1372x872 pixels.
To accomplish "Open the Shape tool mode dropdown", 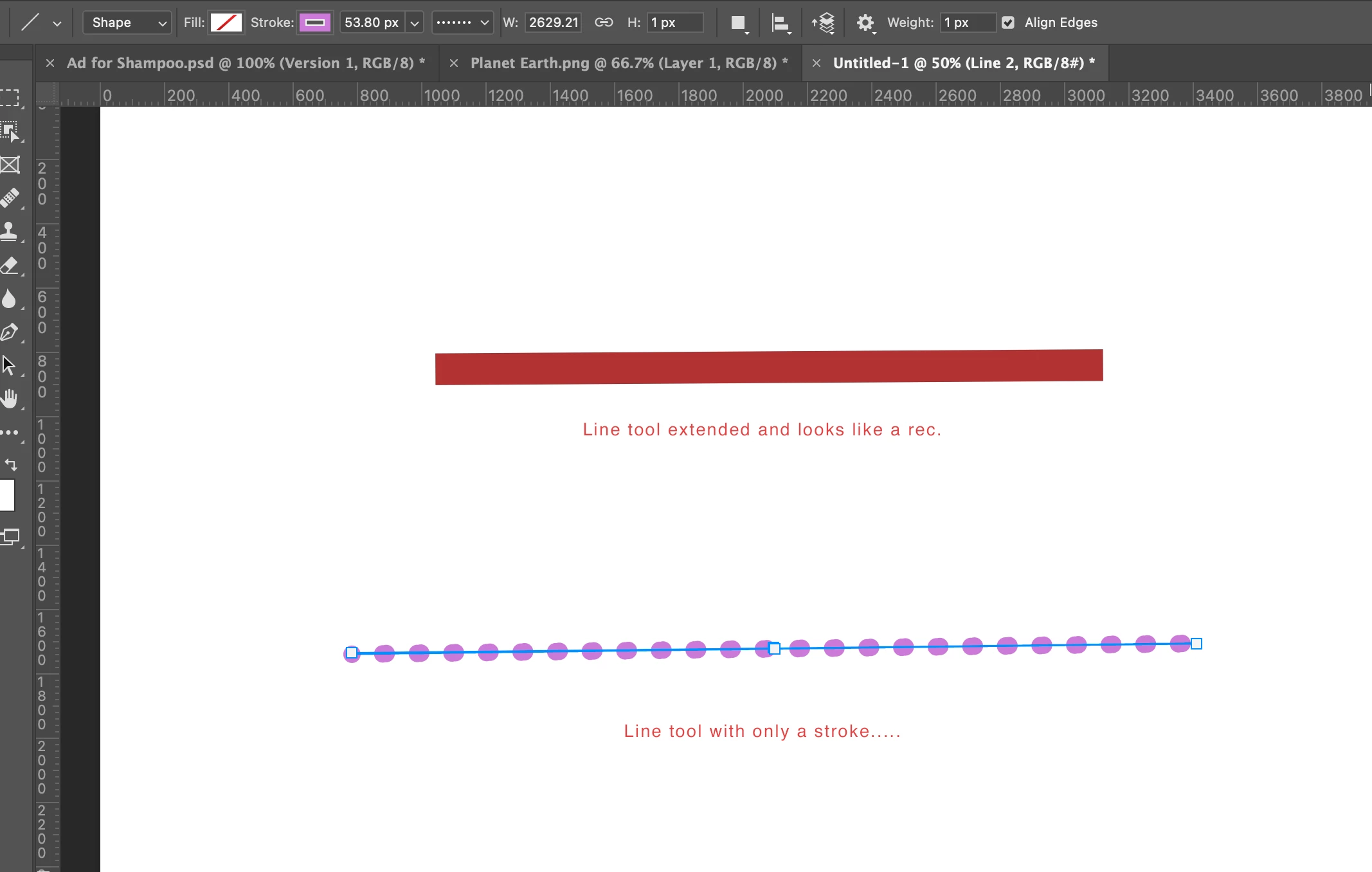I will (x=127, y=23).
